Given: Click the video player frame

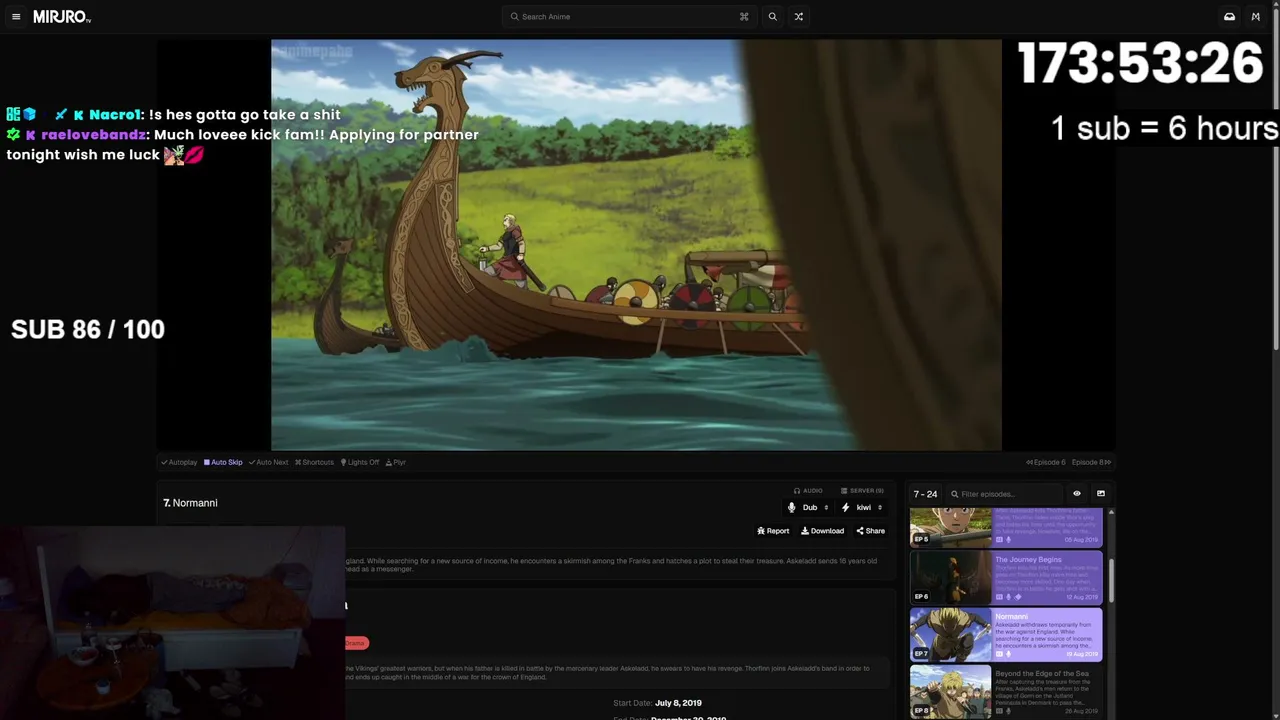Looking at the screenshot, I should coord(636,245).
